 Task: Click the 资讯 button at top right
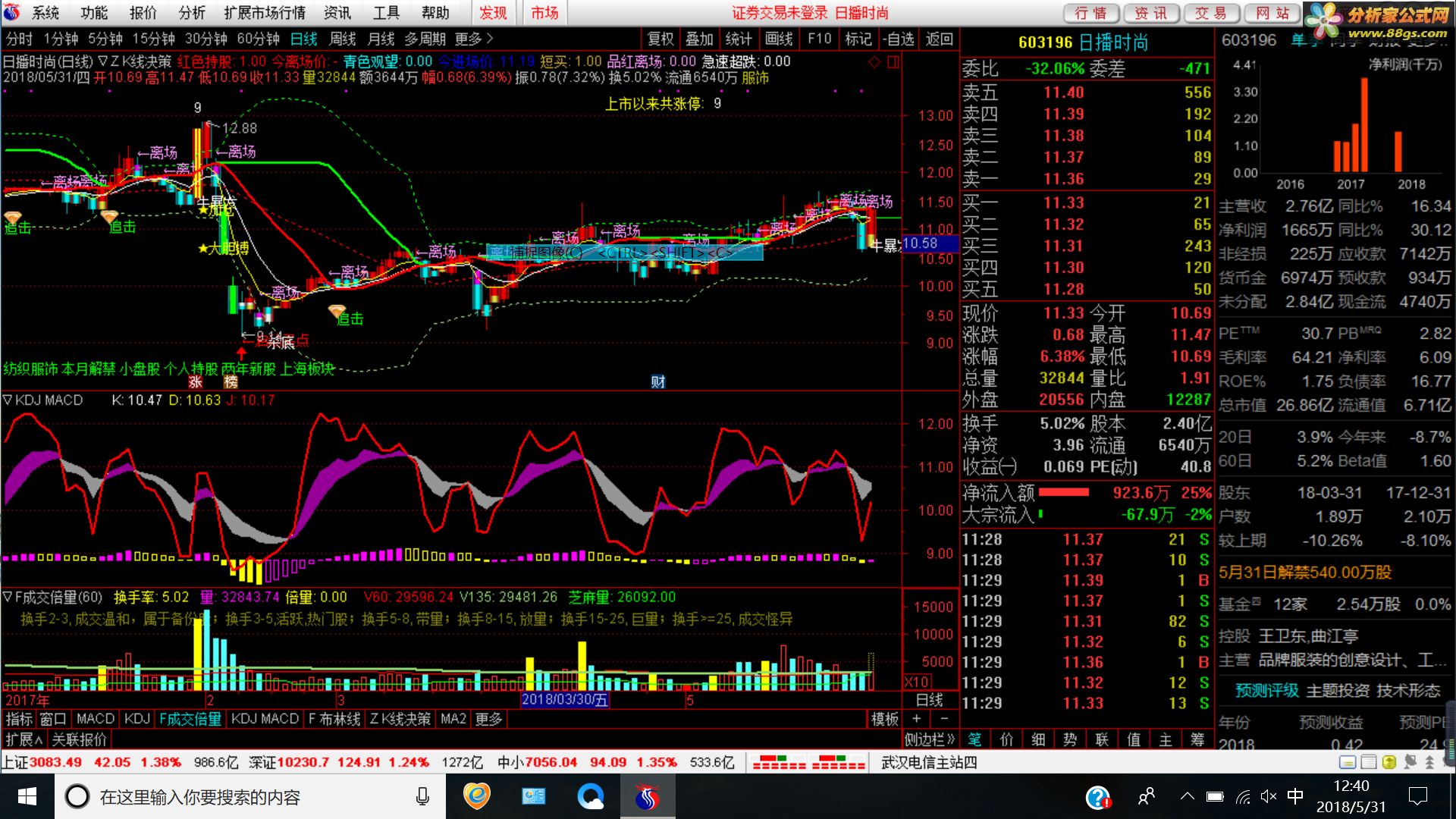[x=1150, y=13]
